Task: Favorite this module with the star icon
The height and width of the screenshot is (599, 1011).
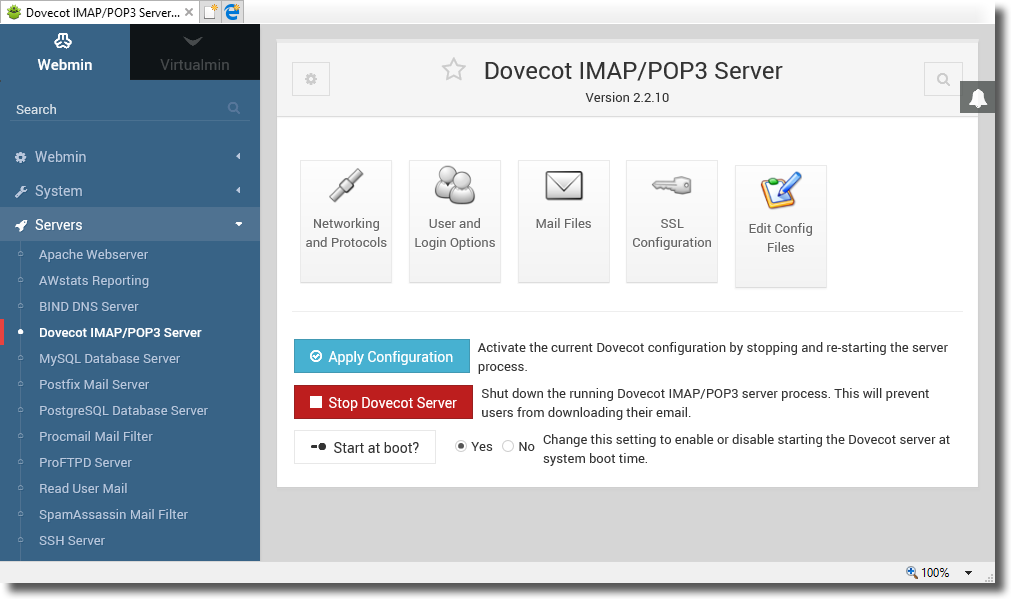Action: tap(454, 70)
